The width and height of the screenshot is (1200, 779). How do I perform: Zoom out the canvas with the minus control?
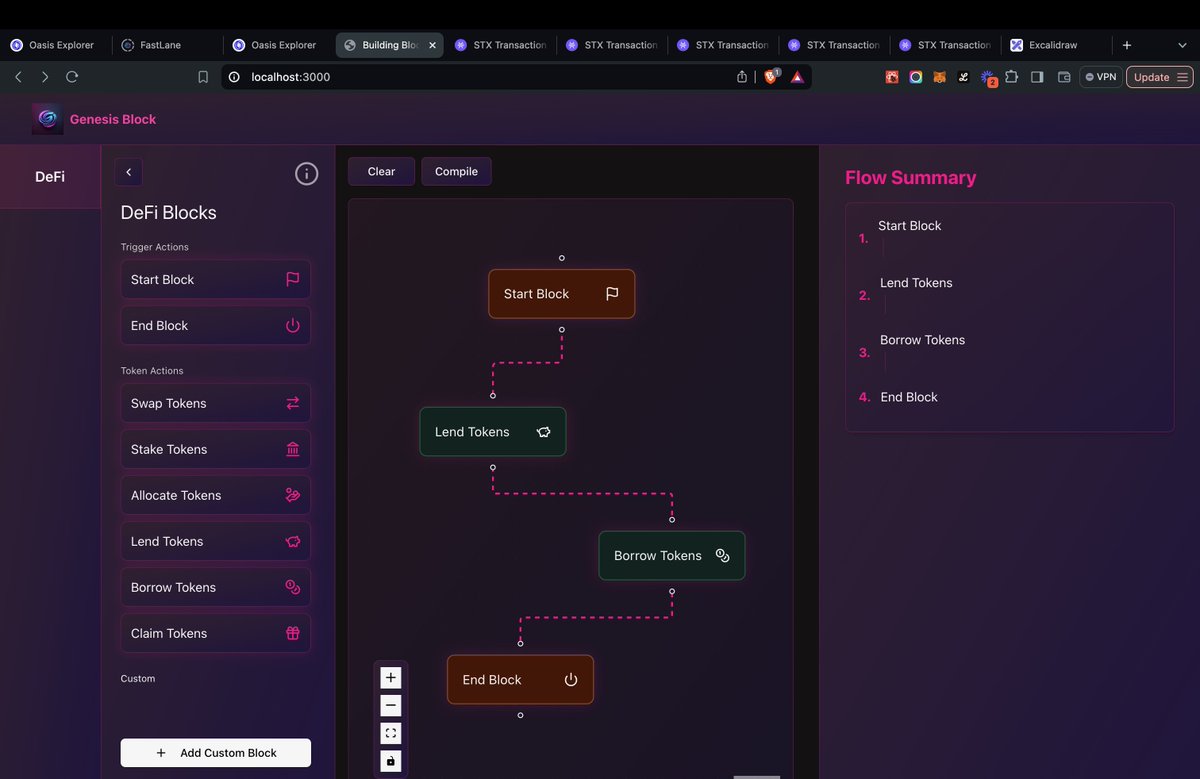pos(391,705)
